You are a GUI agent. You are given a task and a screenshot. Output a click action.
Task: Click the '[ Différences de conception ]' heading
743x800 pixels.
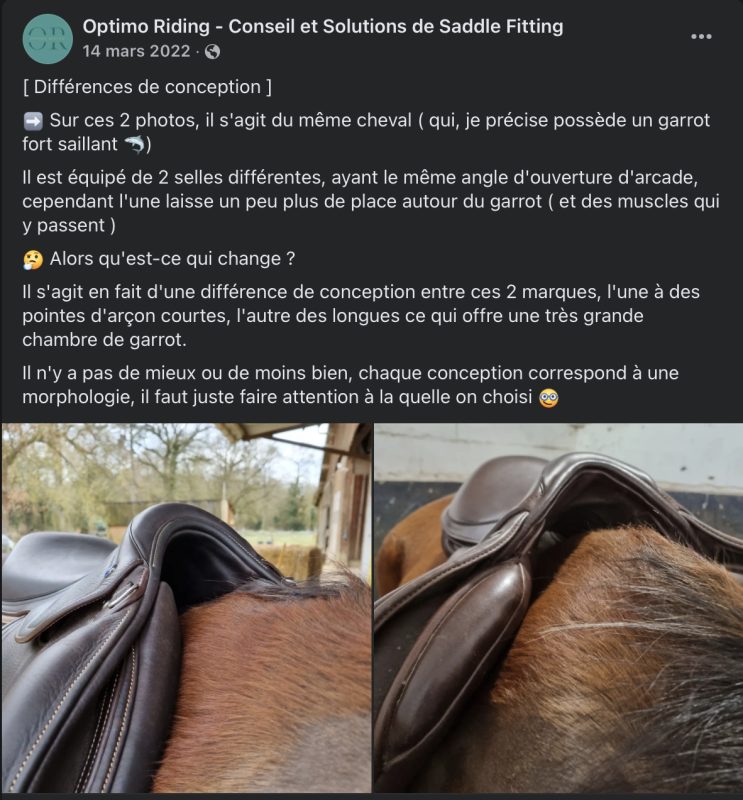click(147, 87)
